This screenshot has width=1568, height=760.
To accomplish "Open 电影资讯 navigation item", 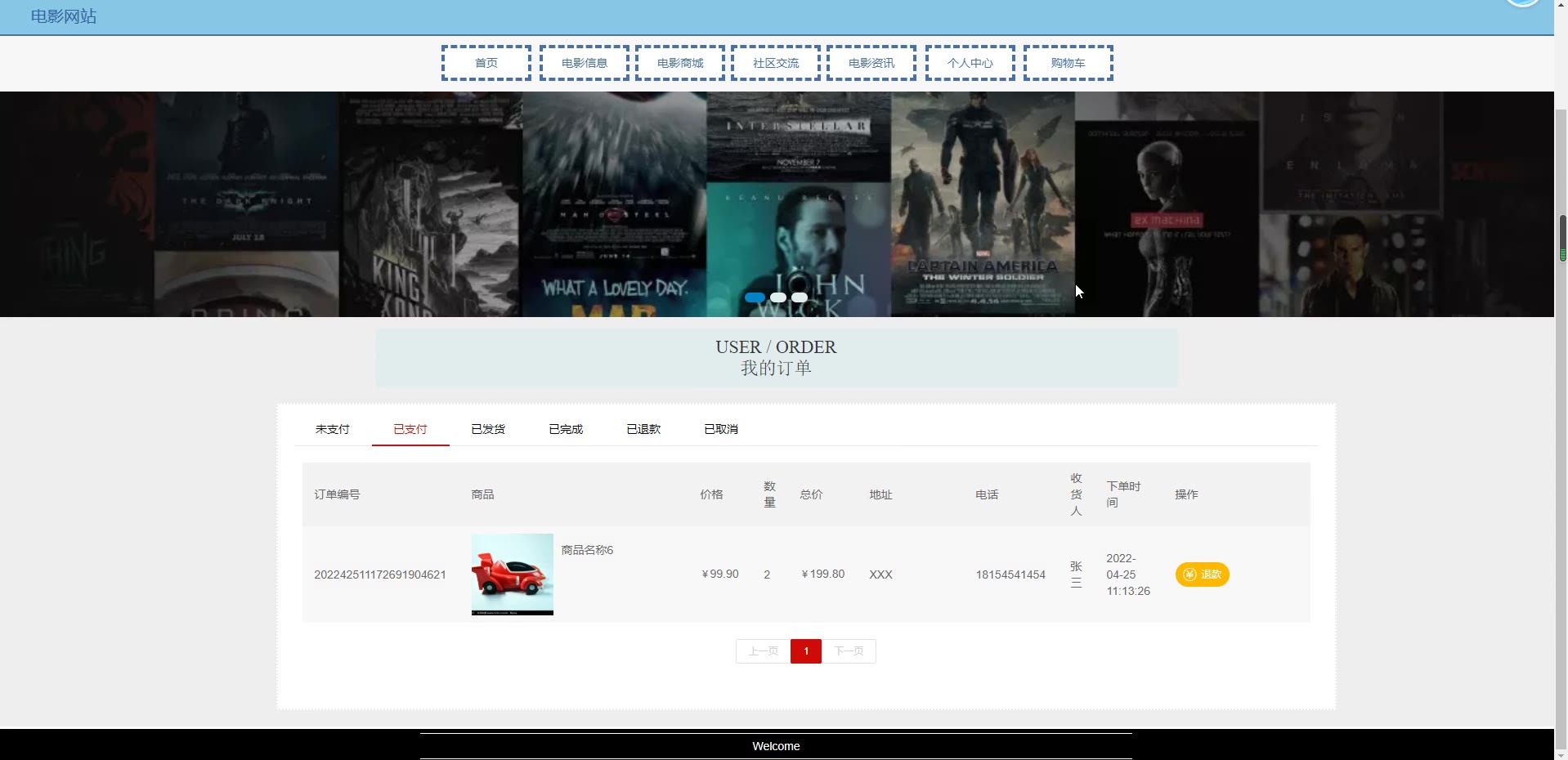I will 871,63.
